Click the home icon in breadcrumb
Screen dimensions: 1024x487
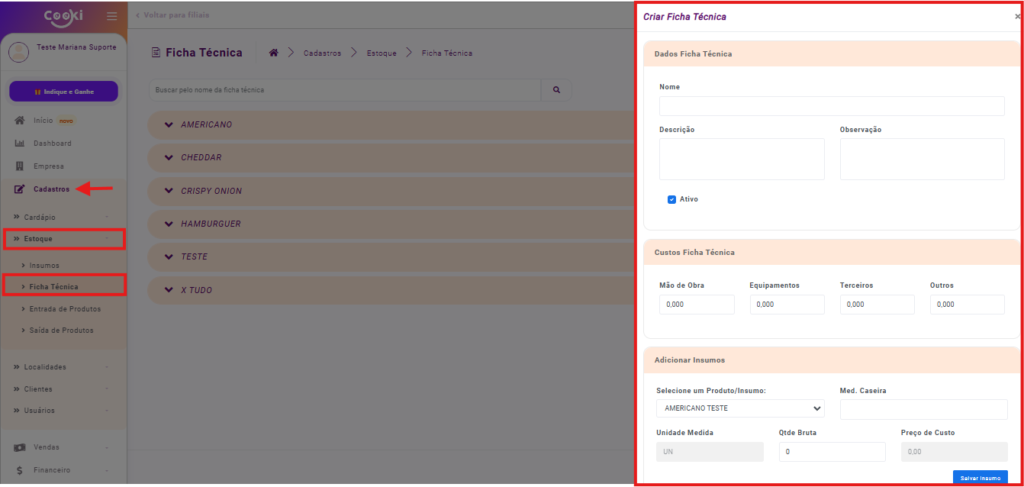click(x=274, y=53)
